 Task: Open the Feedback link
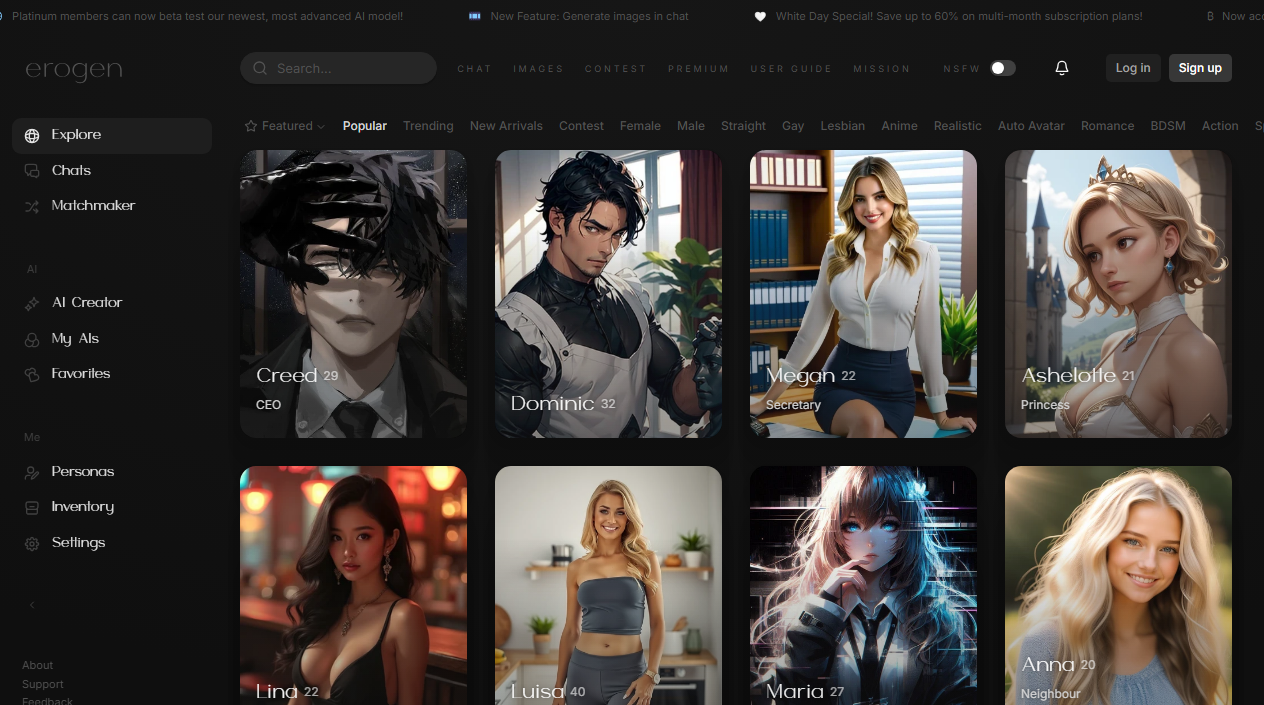pos(46,700)
